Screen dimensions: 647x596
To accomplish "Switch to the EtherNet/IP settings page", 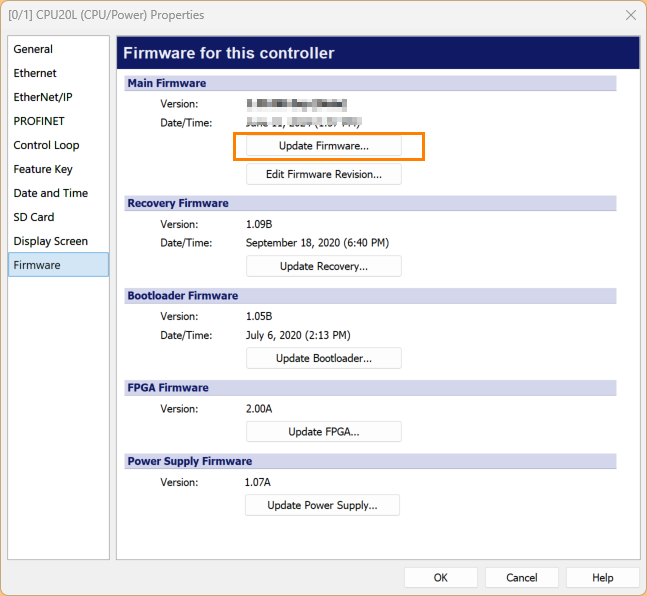I will pos(43,97).
